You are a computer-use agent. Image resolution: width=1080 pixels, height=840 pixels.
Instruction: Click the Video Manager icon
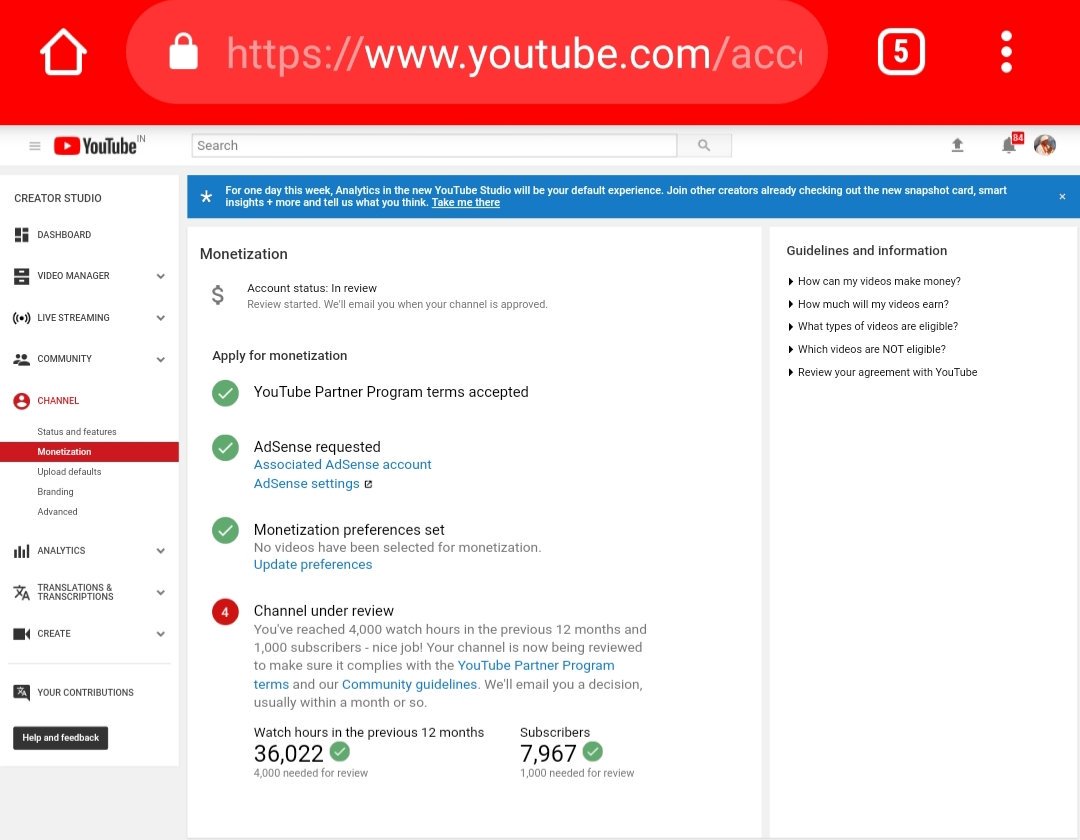coord(21,276)
